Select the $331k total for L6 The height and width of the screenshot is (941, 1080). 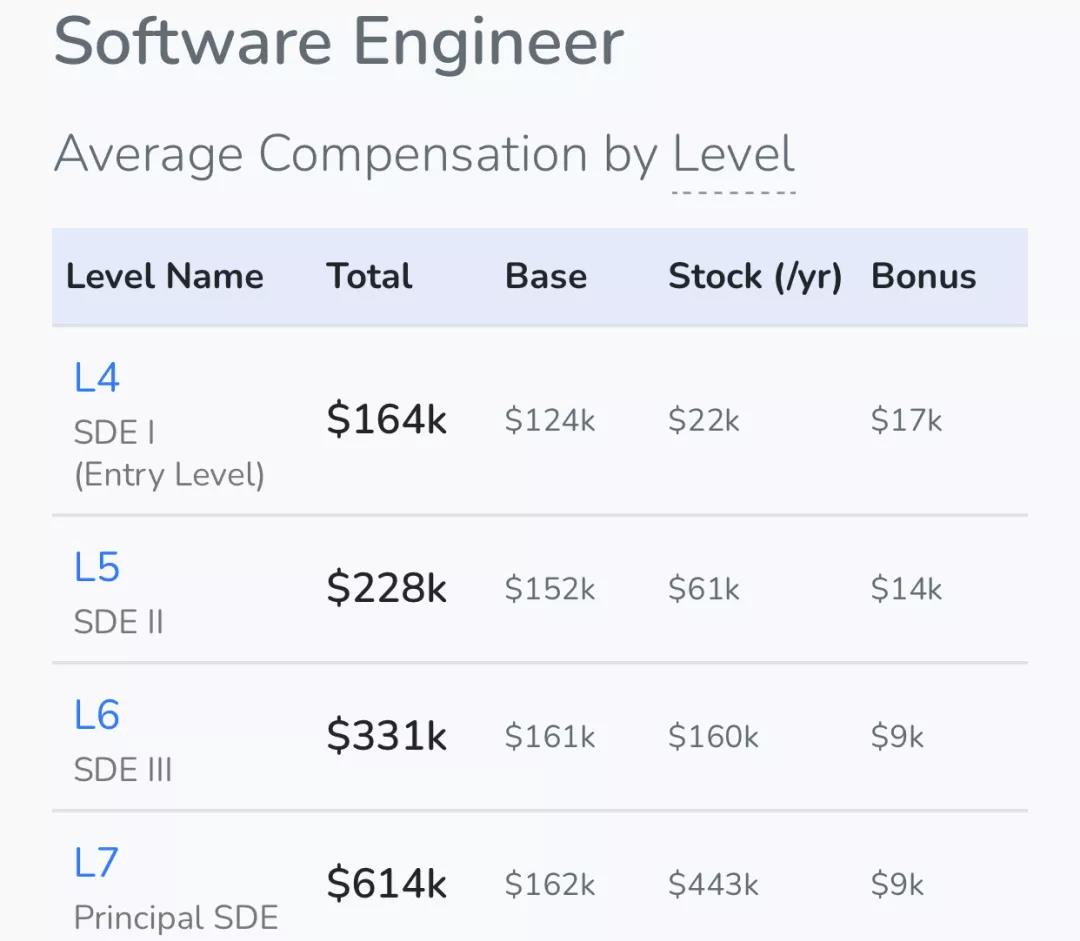pyautogui.click(x=386, y=737)
